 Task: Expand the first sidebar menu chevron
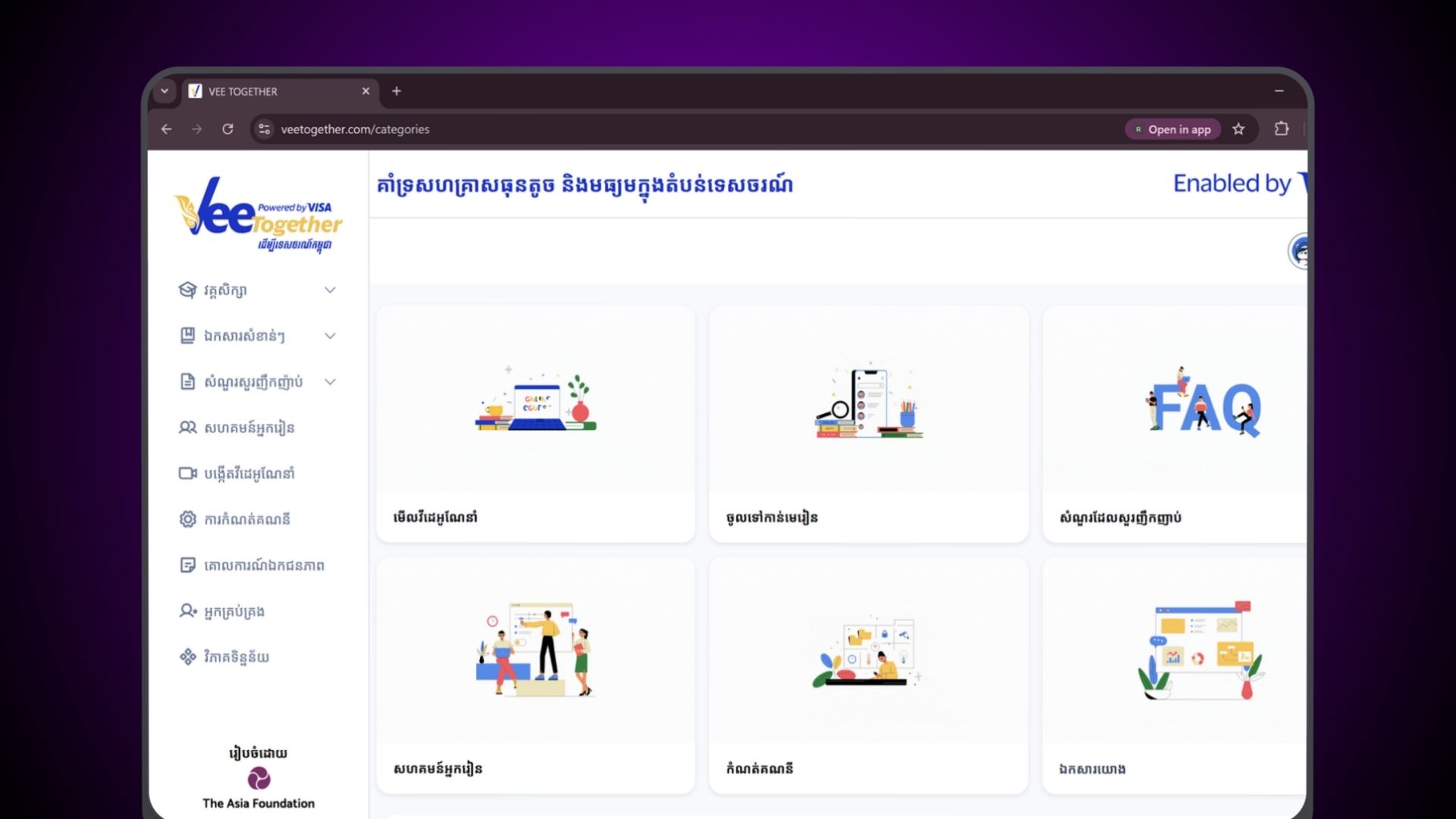[330, 290]
